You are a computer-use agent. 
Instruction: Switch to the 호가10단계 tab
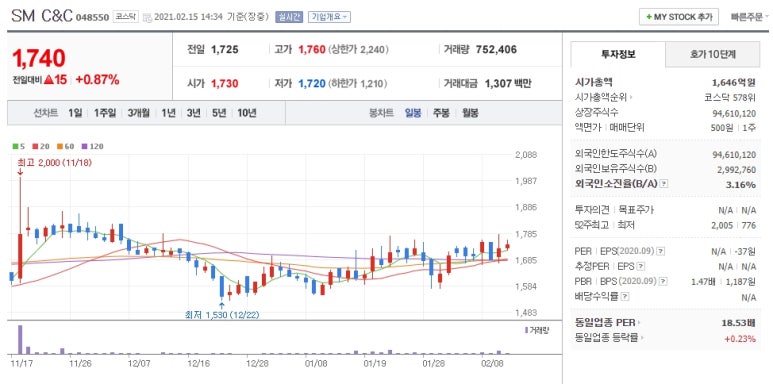[x=712, y=54]
